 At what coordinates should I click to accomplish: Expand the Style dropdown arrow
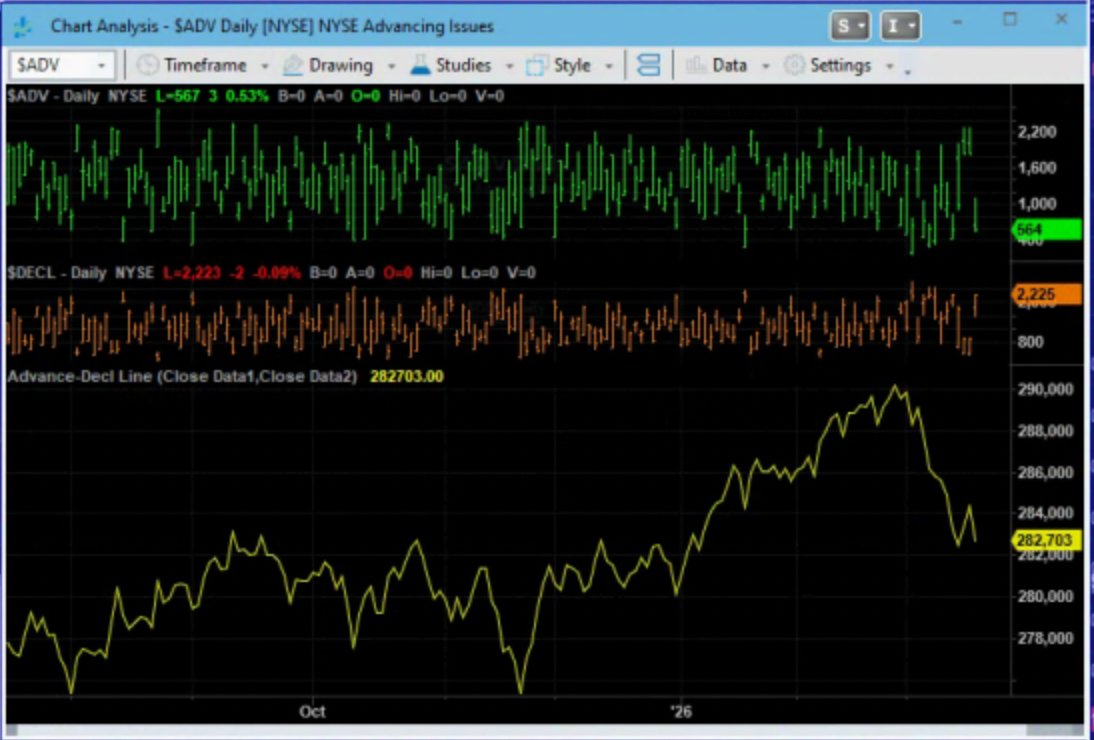click(x=608, y=67)
